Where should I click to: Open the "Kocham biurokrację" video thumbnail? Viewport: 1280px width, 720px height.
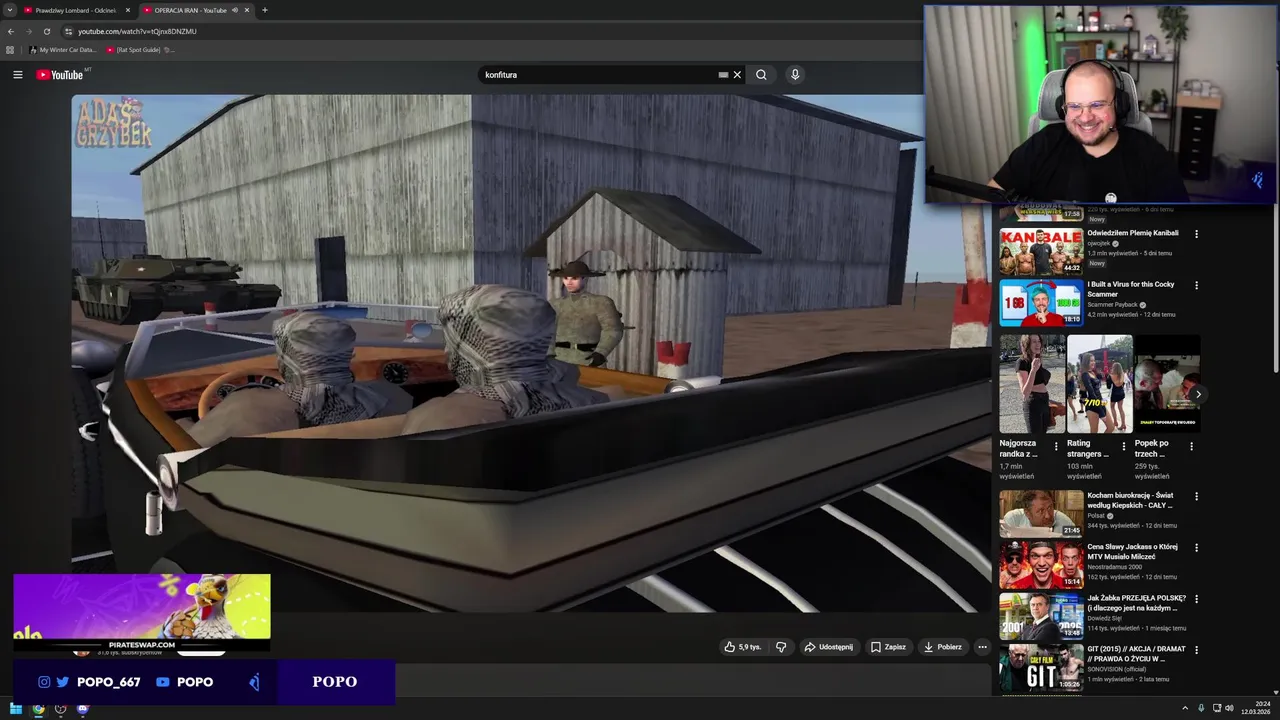[1041, 513]
